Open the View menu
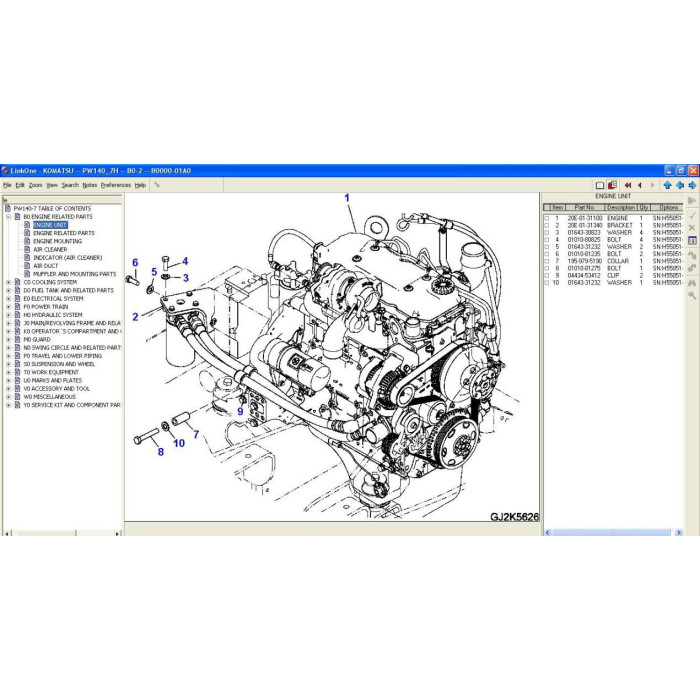Screen dimensions: 700x700 (52, 185)
